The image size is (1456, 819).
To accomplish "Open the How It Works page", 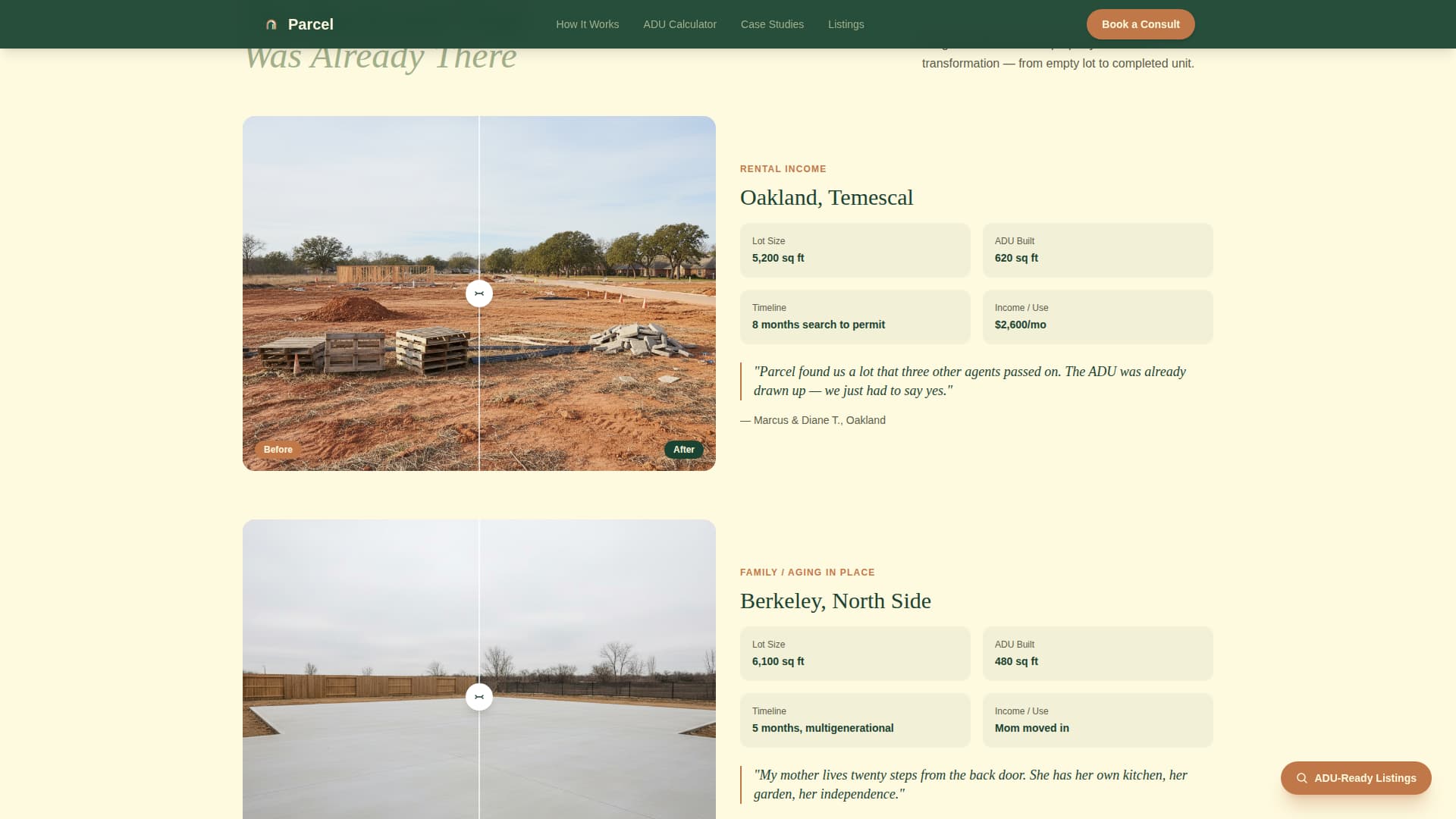I will [x=587, y=24].
